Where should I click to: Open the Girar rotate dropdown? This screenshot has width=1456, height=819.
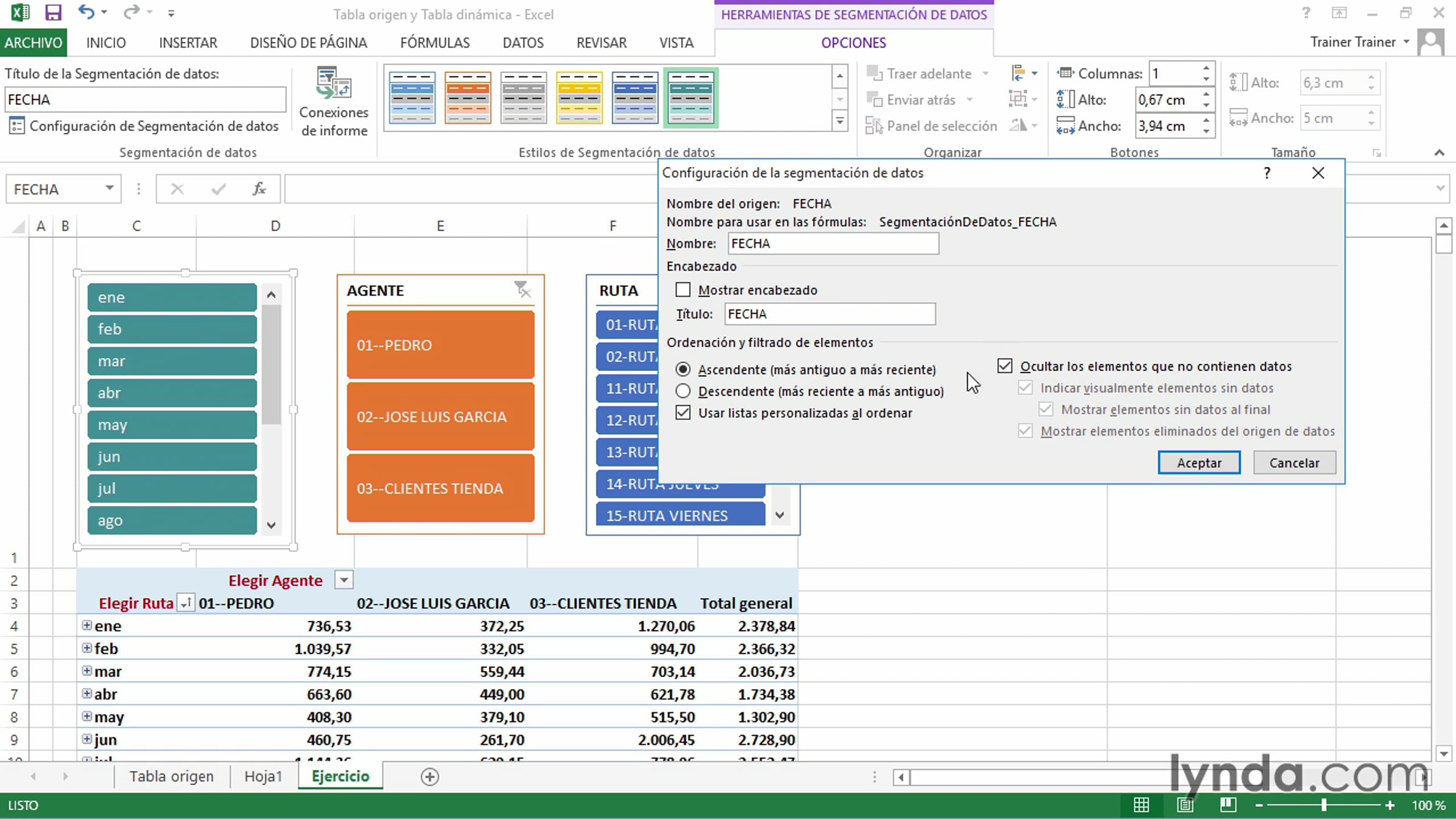[x=1023, y=126]
